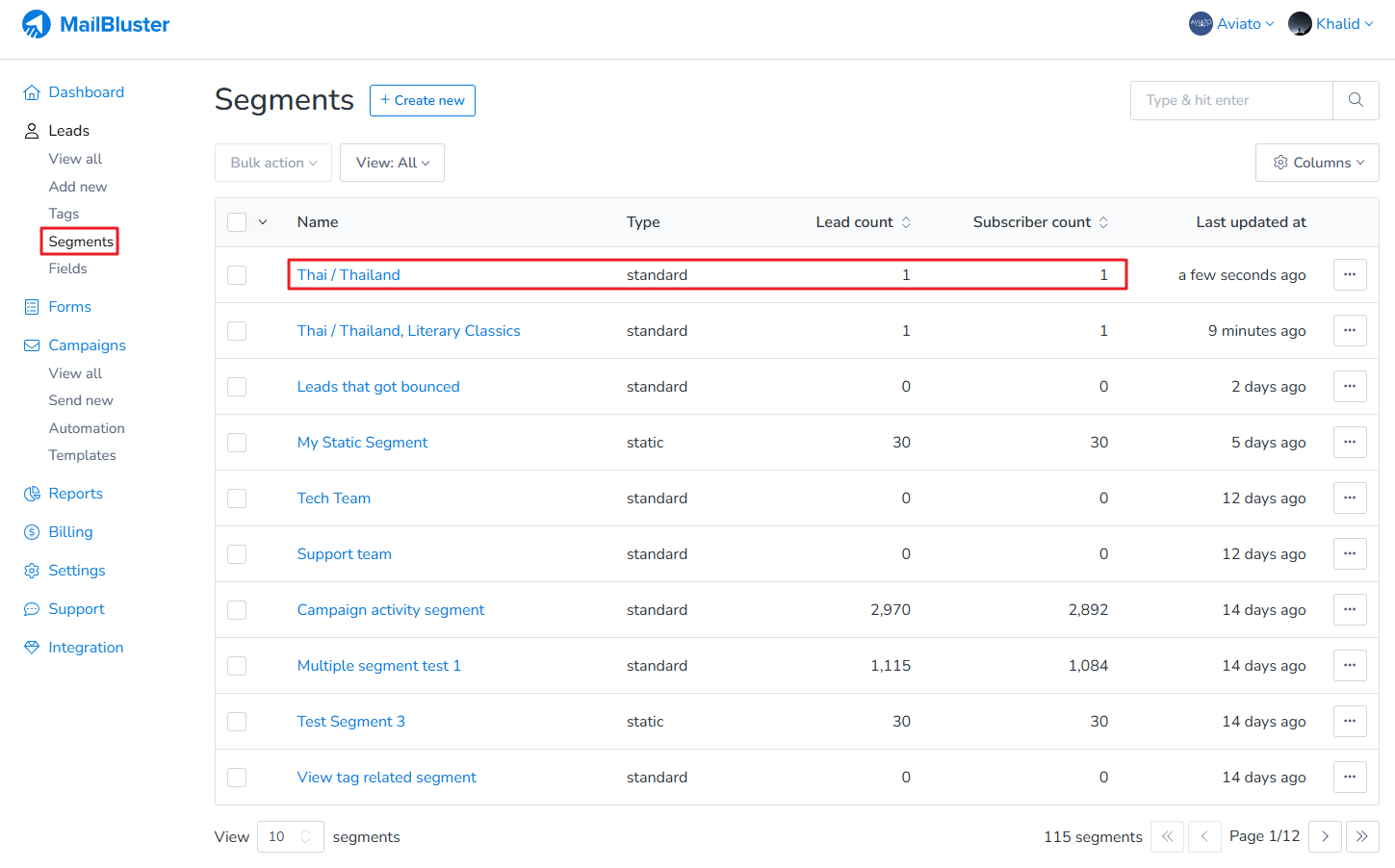This screenshot has height=868, width=1395.
Task: Select the Leads that got bounced checkbox
Action: 237,387
